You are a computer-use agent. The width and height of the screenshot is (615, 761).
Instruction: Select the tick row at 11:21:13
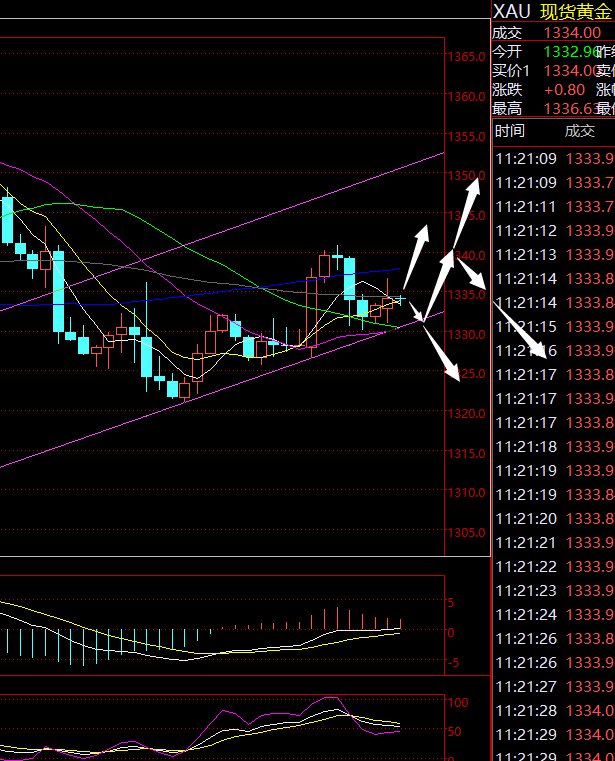554,255
